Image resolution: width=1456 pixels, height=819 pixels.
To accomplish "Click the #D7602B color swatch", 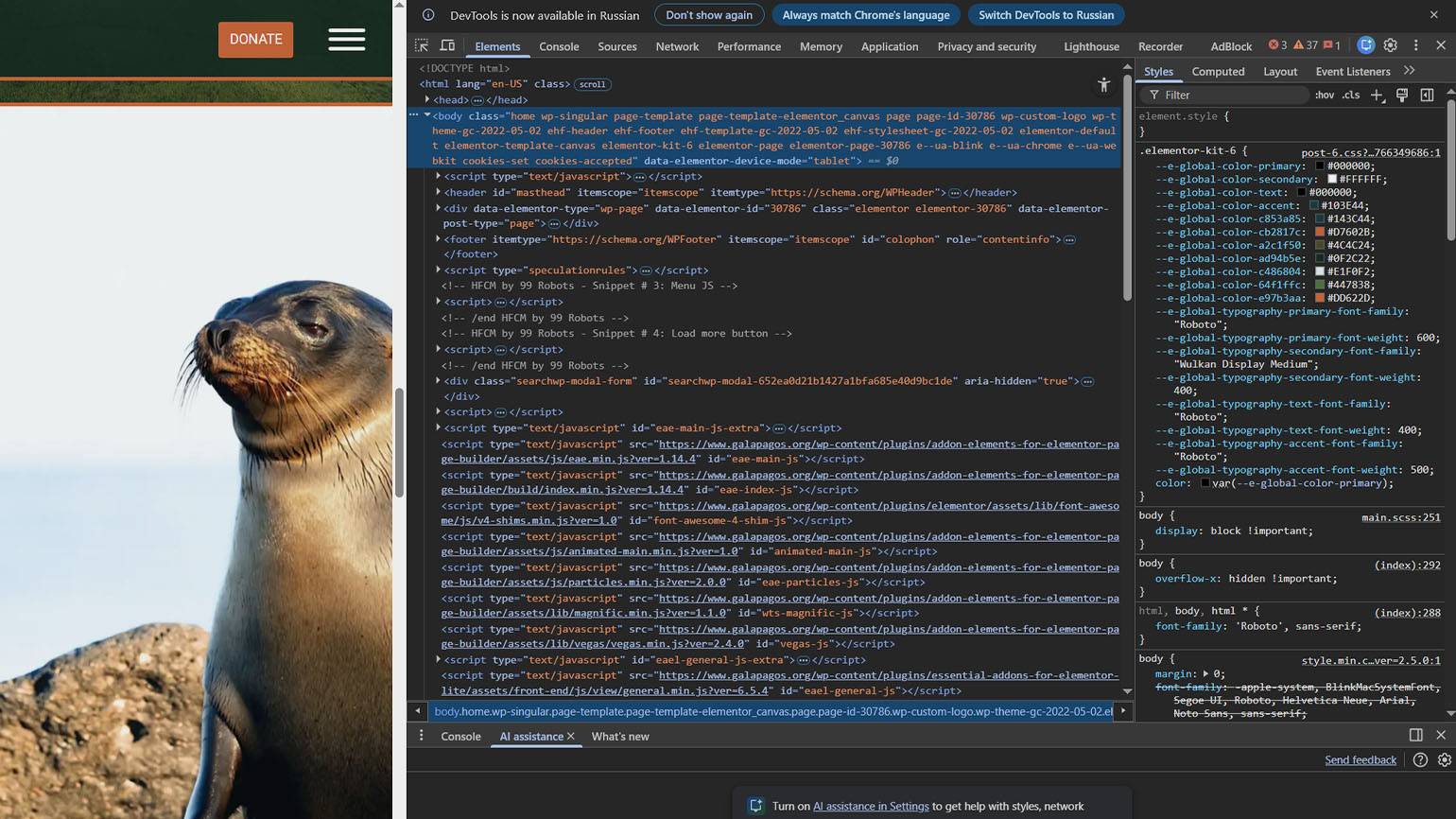I will point(1320,232).
